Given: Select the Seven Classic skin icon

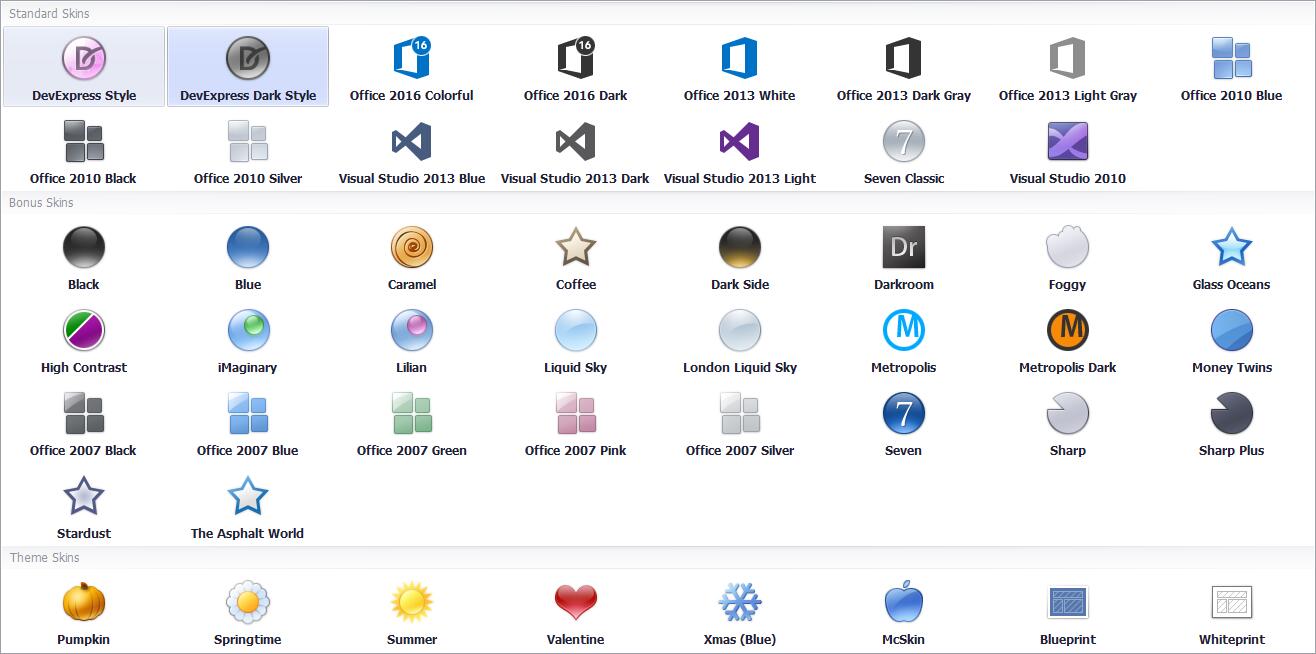Looking at the screenshot, I should click(x=903, y=141).
